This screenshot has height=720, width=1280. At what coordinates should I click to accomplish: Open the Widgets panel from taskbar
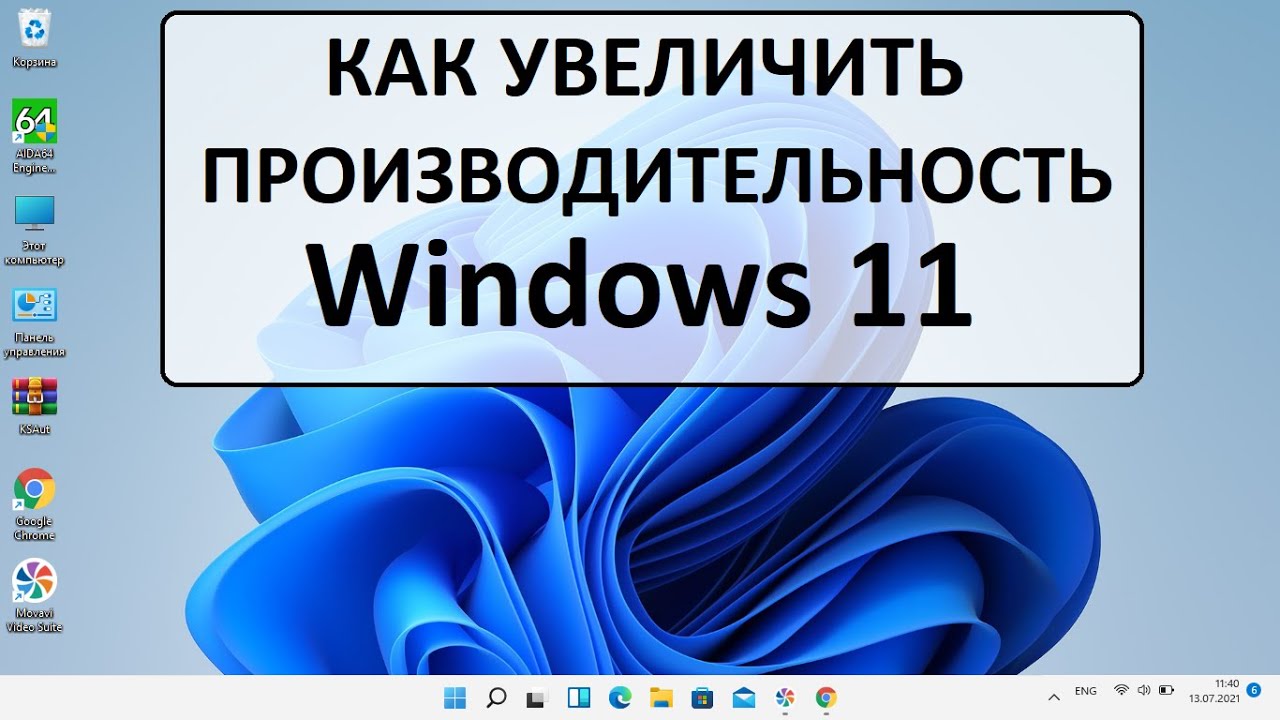[579, 697]
